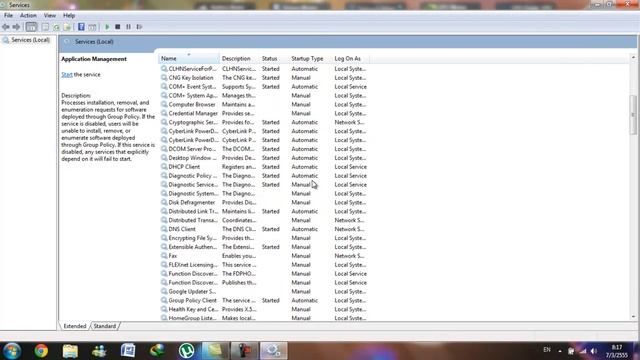This screenshot has width=640, height=360.
Task: Click the Back arrow in toolbar
Action: coord(6,27)
